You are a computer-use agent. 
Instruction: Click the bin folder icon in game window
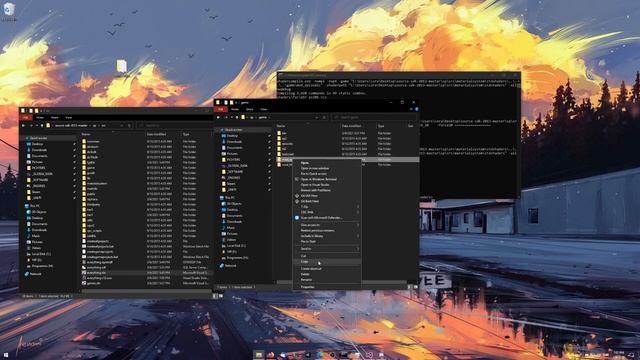coord(280,133)
